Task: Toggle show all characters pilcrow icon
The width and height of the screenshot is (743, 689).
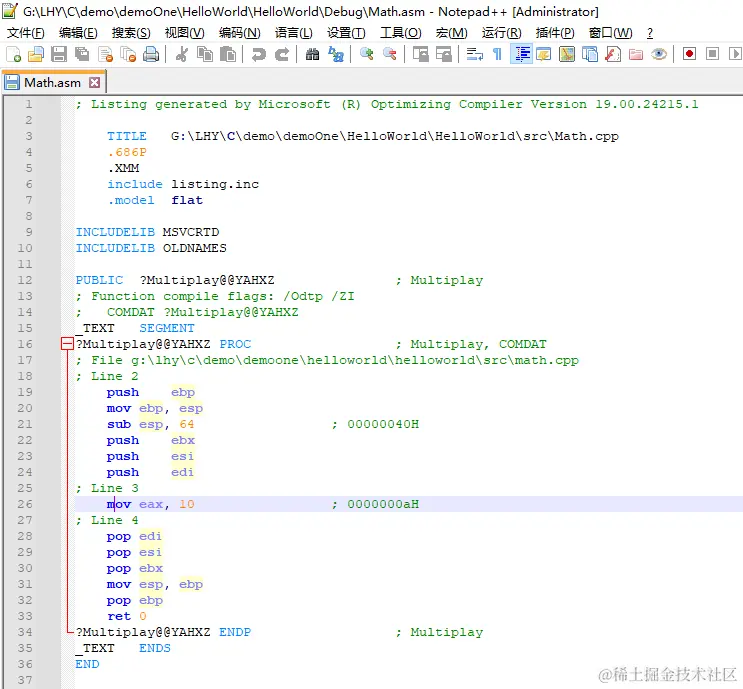Action: 497,54
